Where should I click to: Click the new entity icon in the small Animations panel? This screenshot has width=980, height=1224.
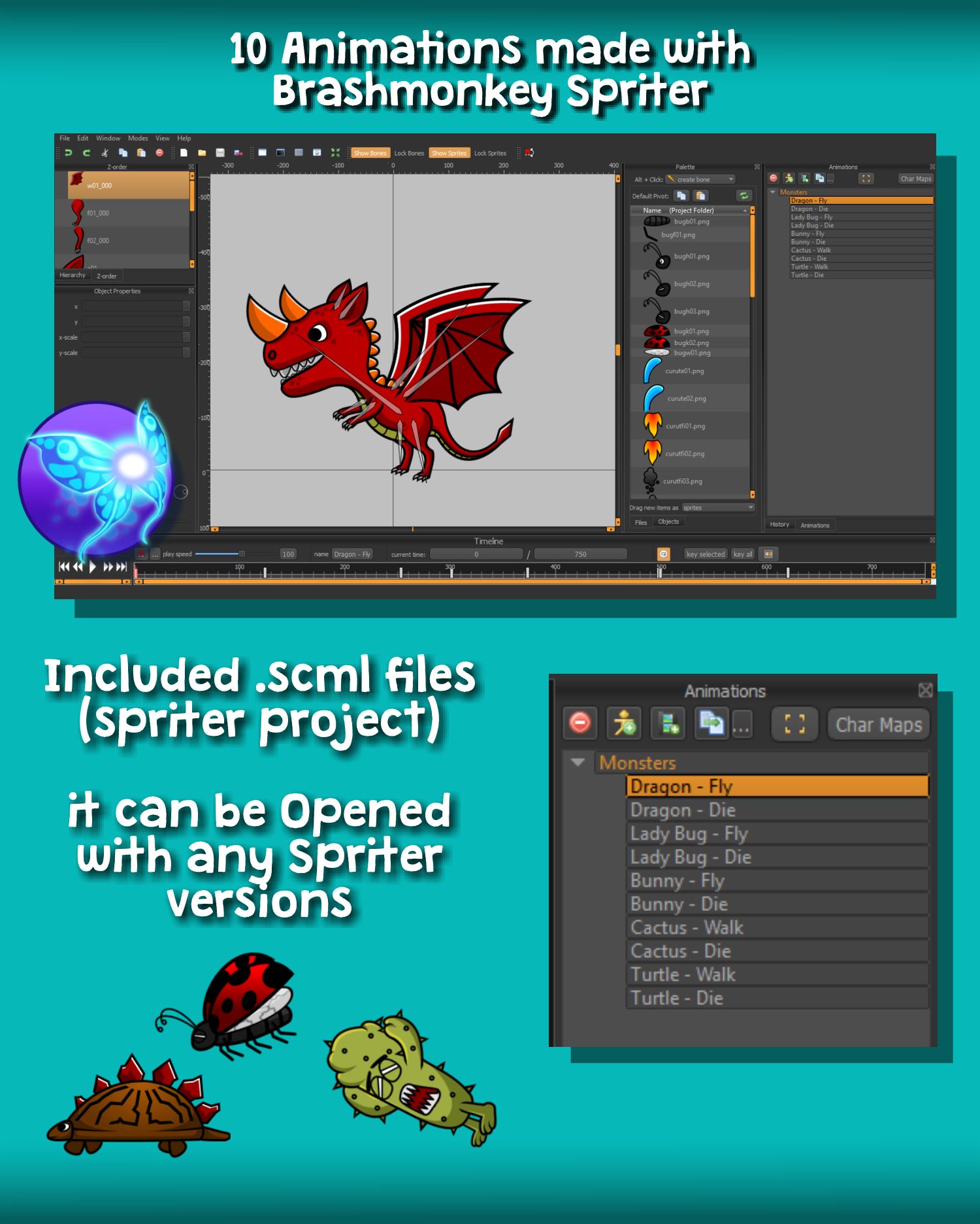[789, 178]
